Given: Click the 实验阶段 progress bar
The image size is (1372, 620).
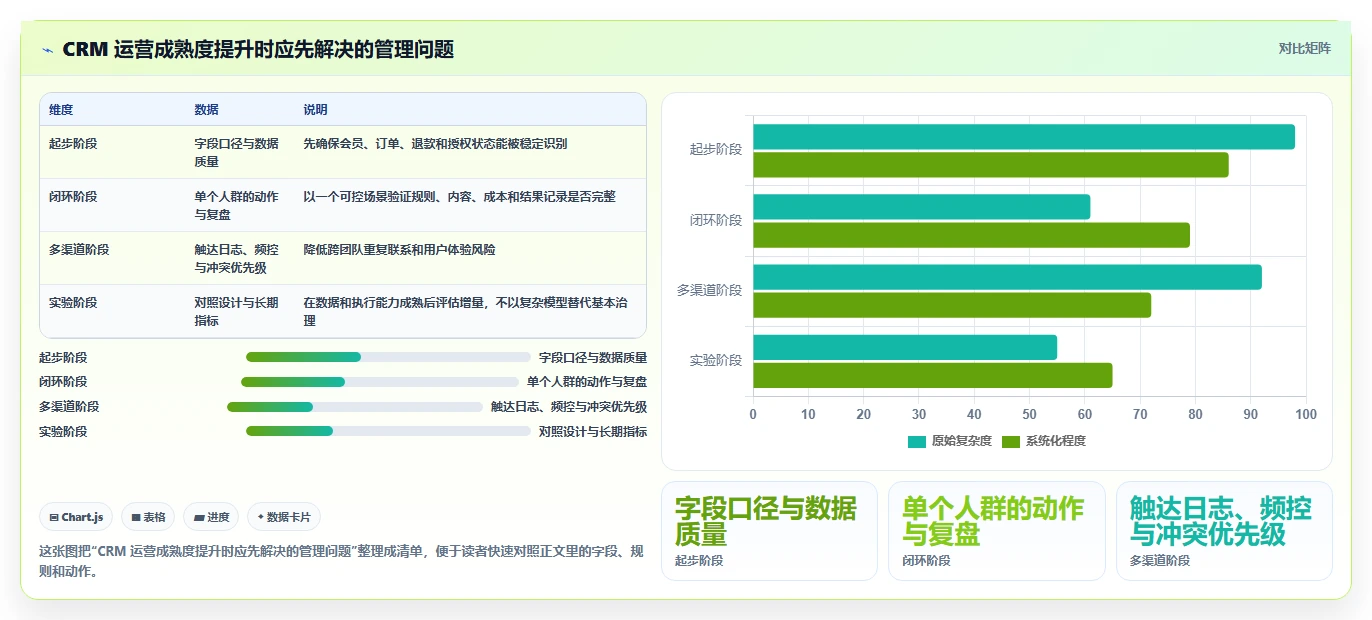Looking at the screenshot, I should click(388, 431).
